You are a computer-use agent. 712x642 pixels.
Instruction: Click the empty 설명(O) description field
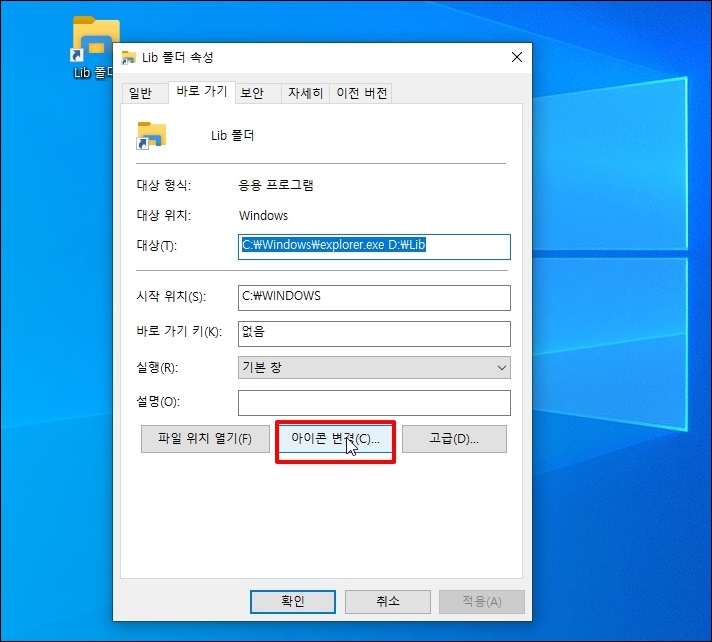pyautogui.click(x=374, y=403)
